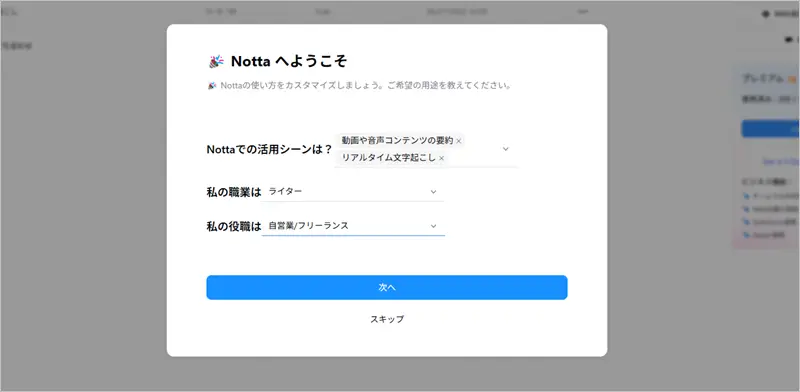Screen dimensions: 800x392
Task: Click the blue 次へ button
Action: coord(387,287)
